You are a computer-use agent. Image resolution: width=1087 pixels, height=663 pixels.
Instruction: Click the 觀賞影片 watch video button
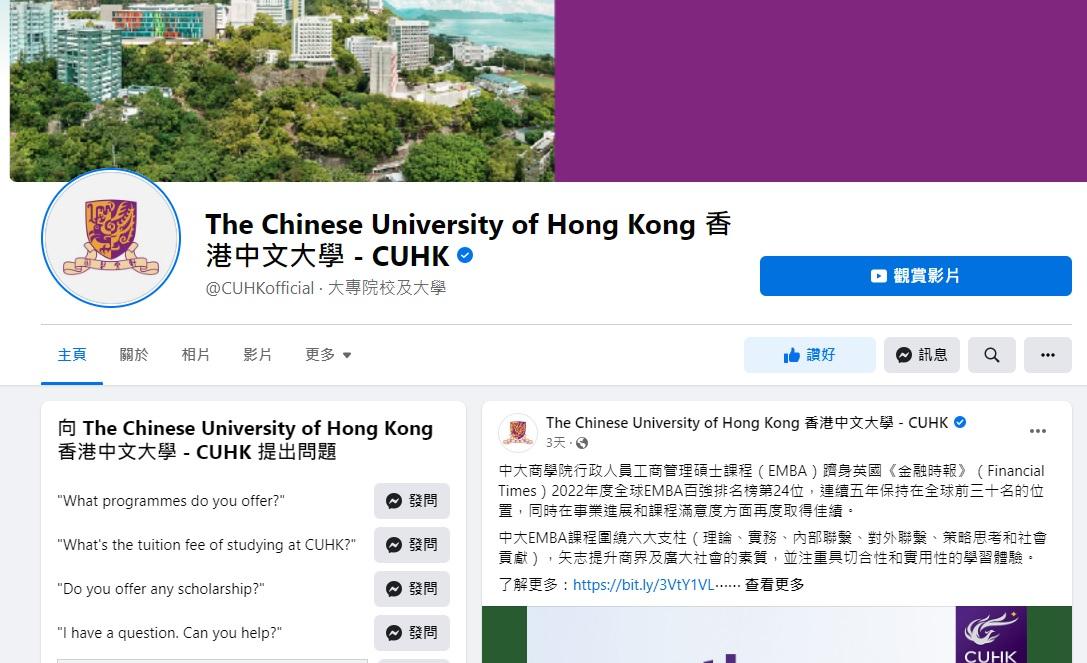[915, 276]
